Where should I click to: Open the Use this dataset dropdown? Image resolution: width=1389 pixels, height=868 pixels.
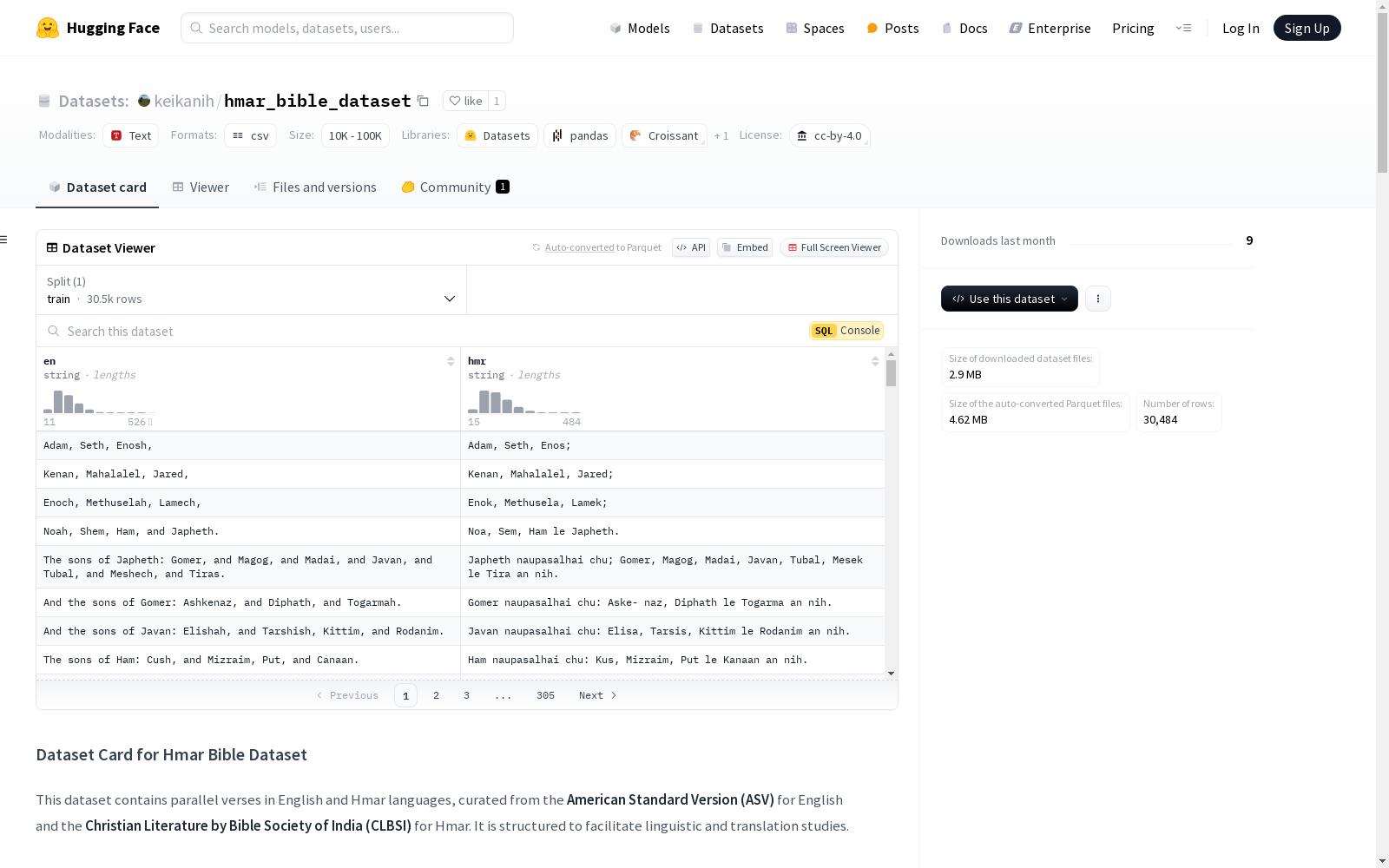point(1010,299)
